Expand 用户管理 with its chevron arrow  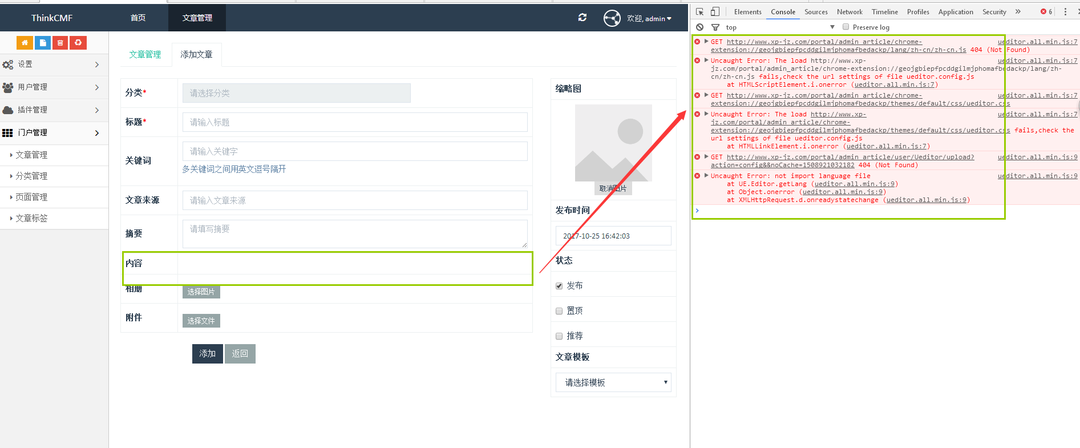[96, 88]
